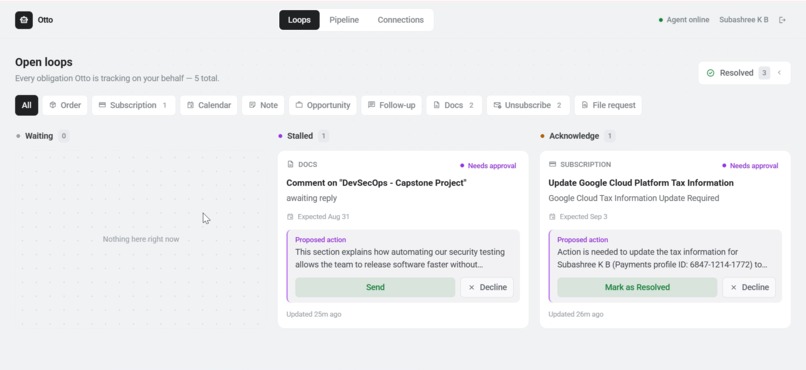
Task: Click the Acknowledge count badge
Action: coord(610,136)
